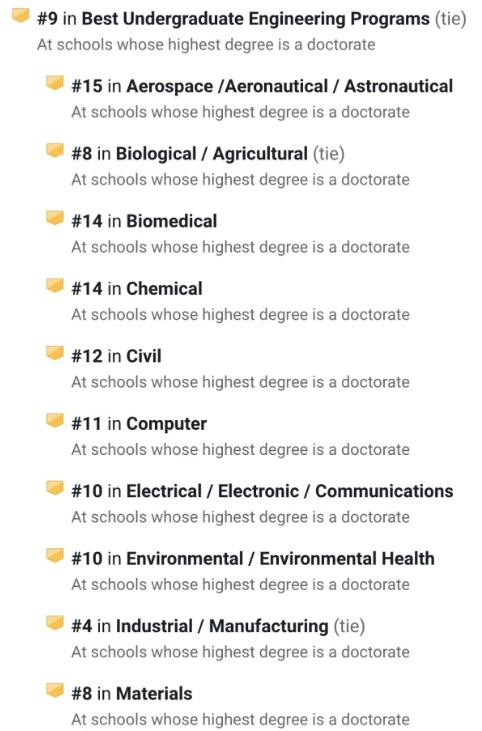Open Electrical / Electronic / Communications ranking
This screenshot has width=482, height=731.
click(289, 491)
